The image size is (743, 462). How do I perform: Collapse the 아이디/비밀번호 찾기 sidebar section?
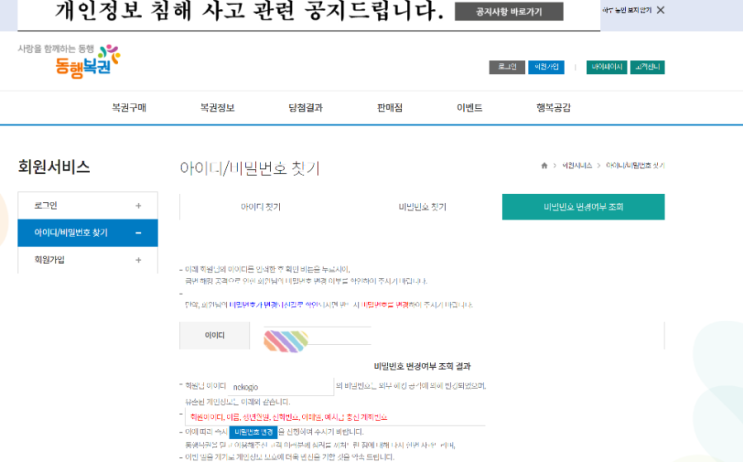coord(138,233)
